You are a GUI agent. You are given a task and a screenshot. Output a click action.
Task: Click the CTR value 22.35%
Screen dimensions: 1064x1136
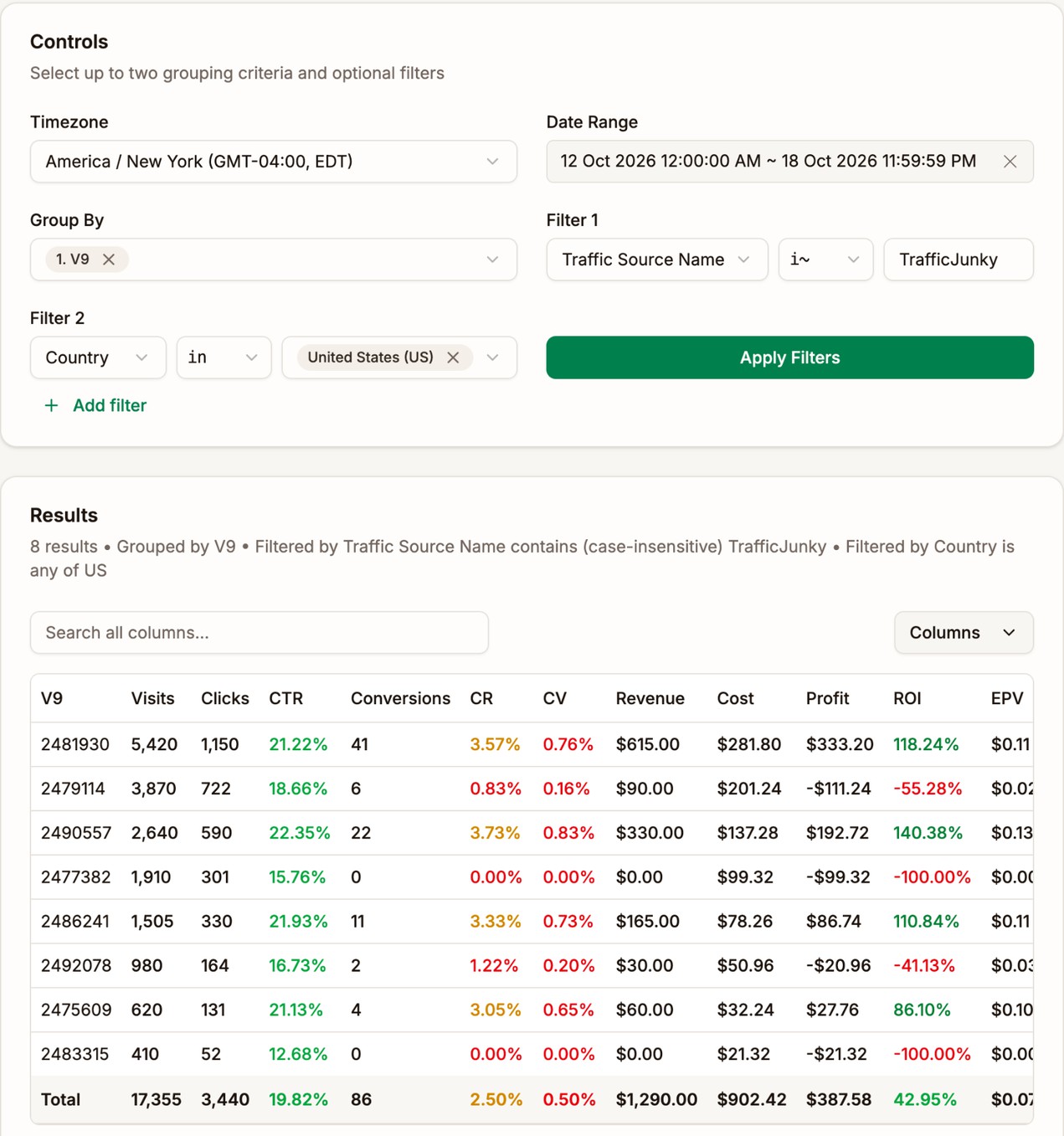[x=300, y=833]
